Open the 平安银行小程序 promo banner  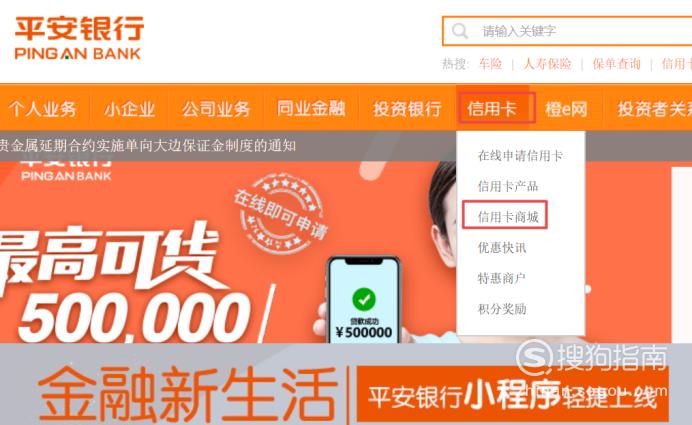[512, 394]
